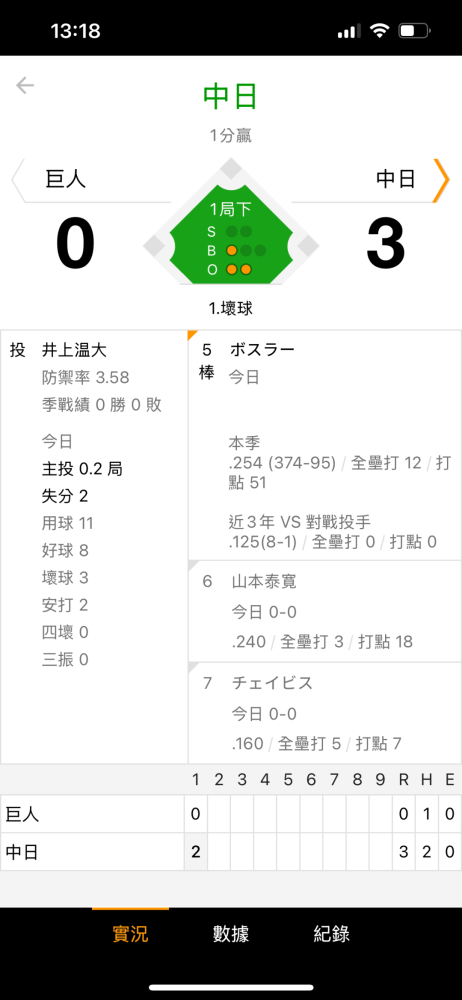462x1000 pixels.
Task: Tap the Wi-Fi status icon
Action: (380, 31)
